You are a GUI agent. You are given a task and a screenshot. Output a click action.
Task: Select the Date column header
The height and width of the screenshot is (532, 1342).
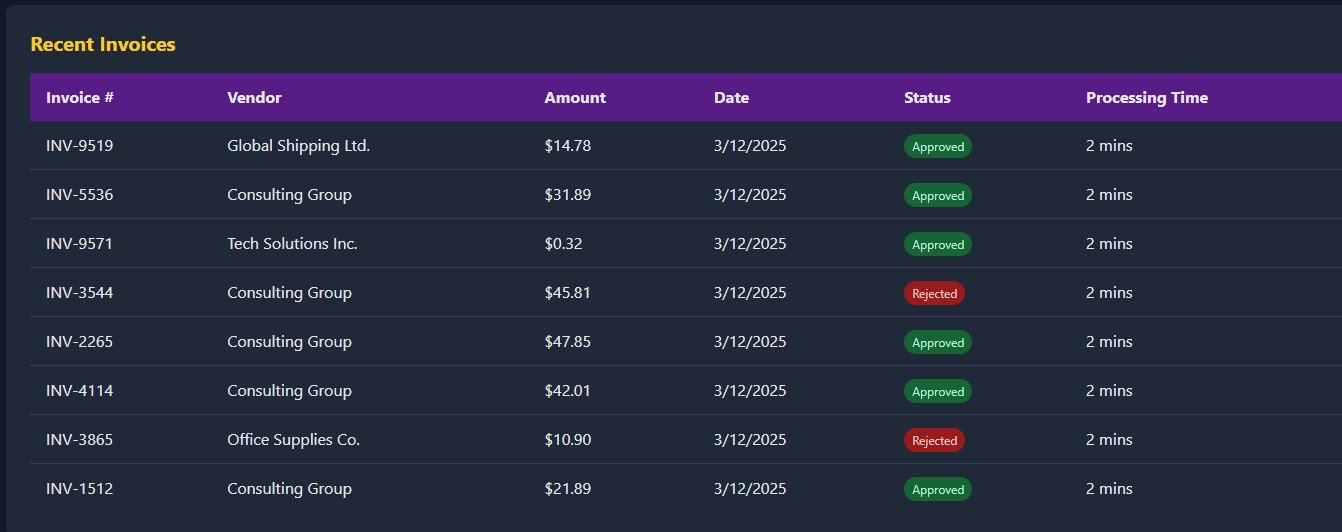(731, 98)
